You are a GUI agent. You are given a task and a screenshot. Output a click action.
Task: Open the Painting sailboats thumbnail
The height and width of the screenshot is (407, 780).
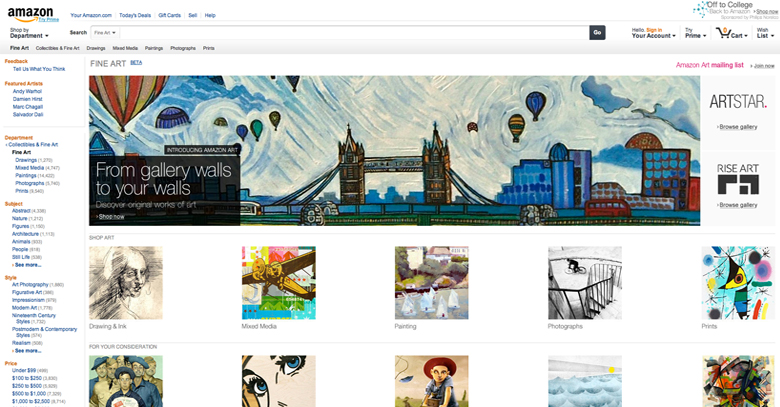(431, 283)
